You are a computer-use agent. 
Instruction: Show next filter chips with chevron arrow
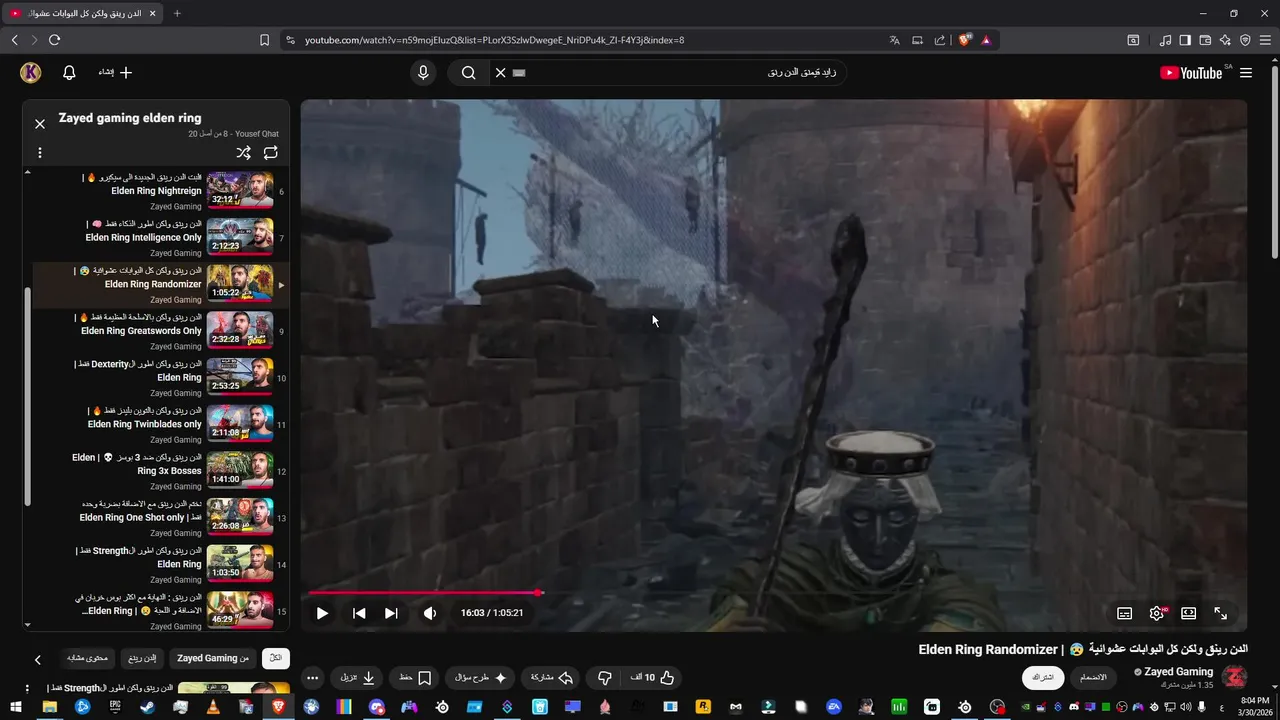[38, 659]
